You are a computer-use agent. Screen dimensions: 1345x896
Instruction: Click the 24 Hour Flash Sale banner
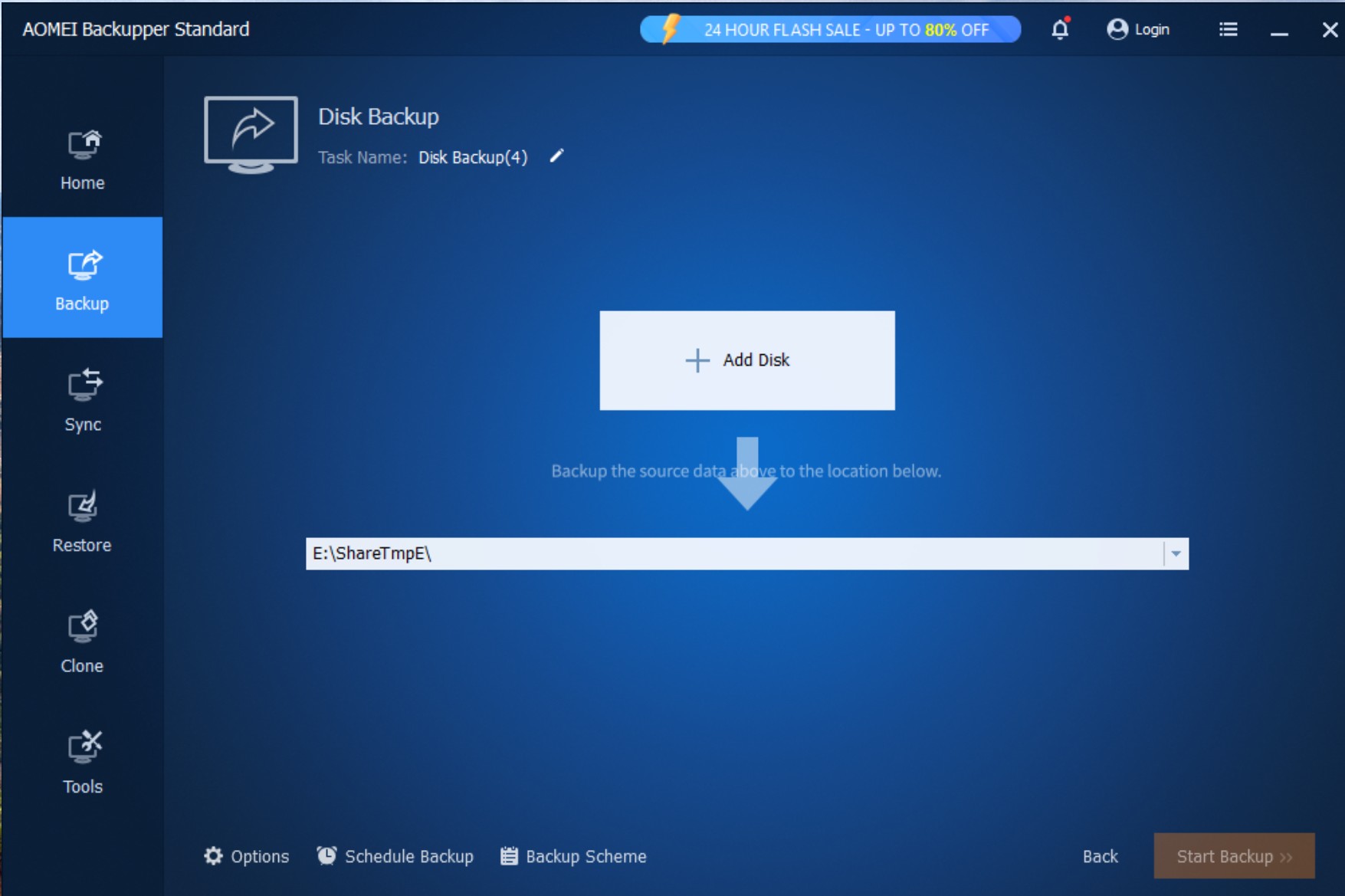click(831, 29)
